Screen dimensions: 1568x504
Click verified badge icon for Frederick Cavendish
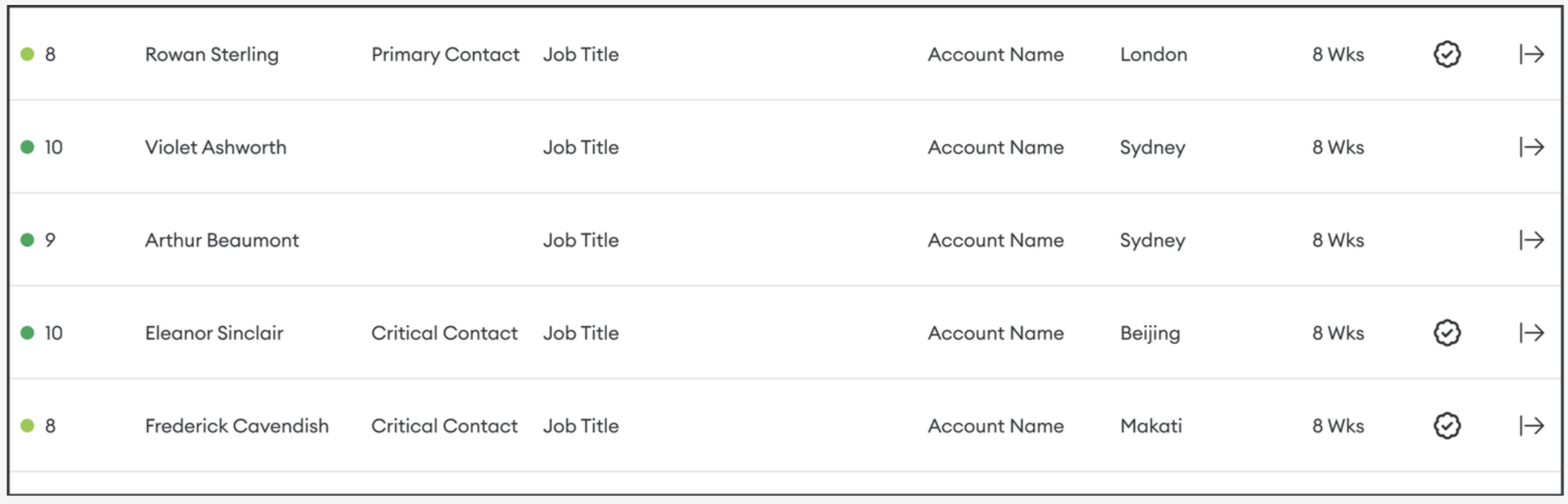[1447, 426]
